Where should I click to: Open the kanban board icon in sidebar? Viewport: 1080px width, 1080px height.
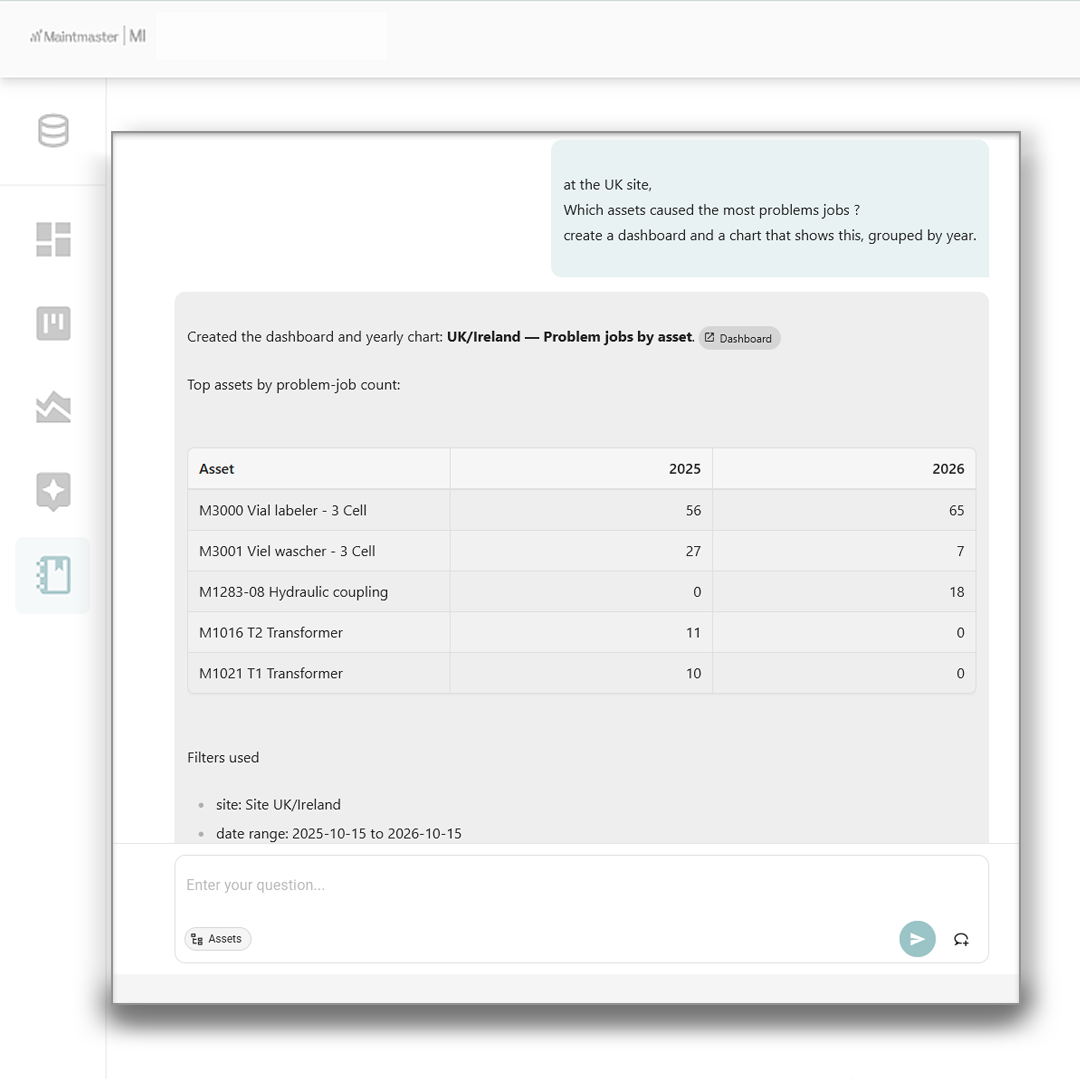(53, 323)
